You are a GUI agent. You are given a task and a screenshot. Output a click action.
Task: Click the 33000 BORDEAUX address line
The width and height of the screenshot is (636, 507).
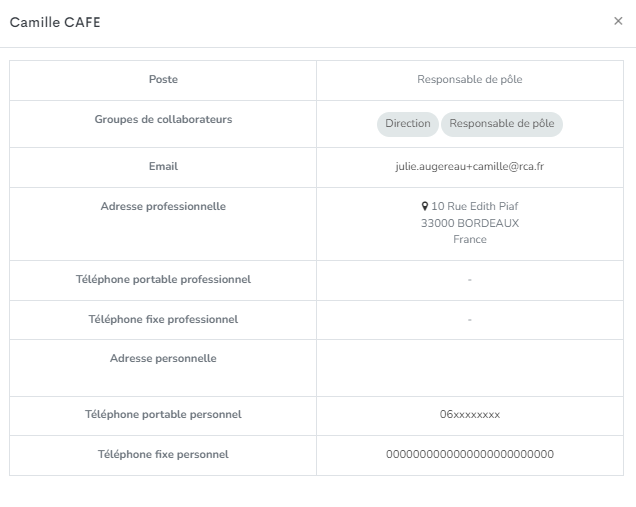470,223
